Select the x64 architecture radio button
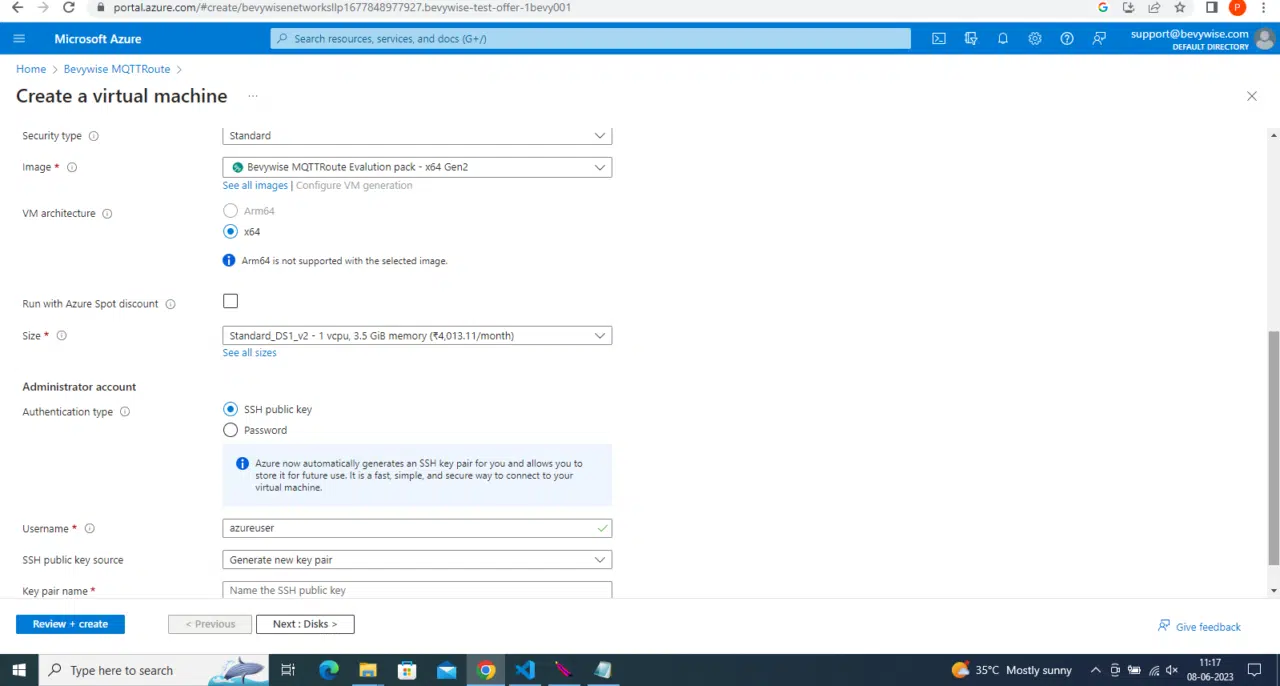This screenshot has height=686, width=1280. [231, 232]
